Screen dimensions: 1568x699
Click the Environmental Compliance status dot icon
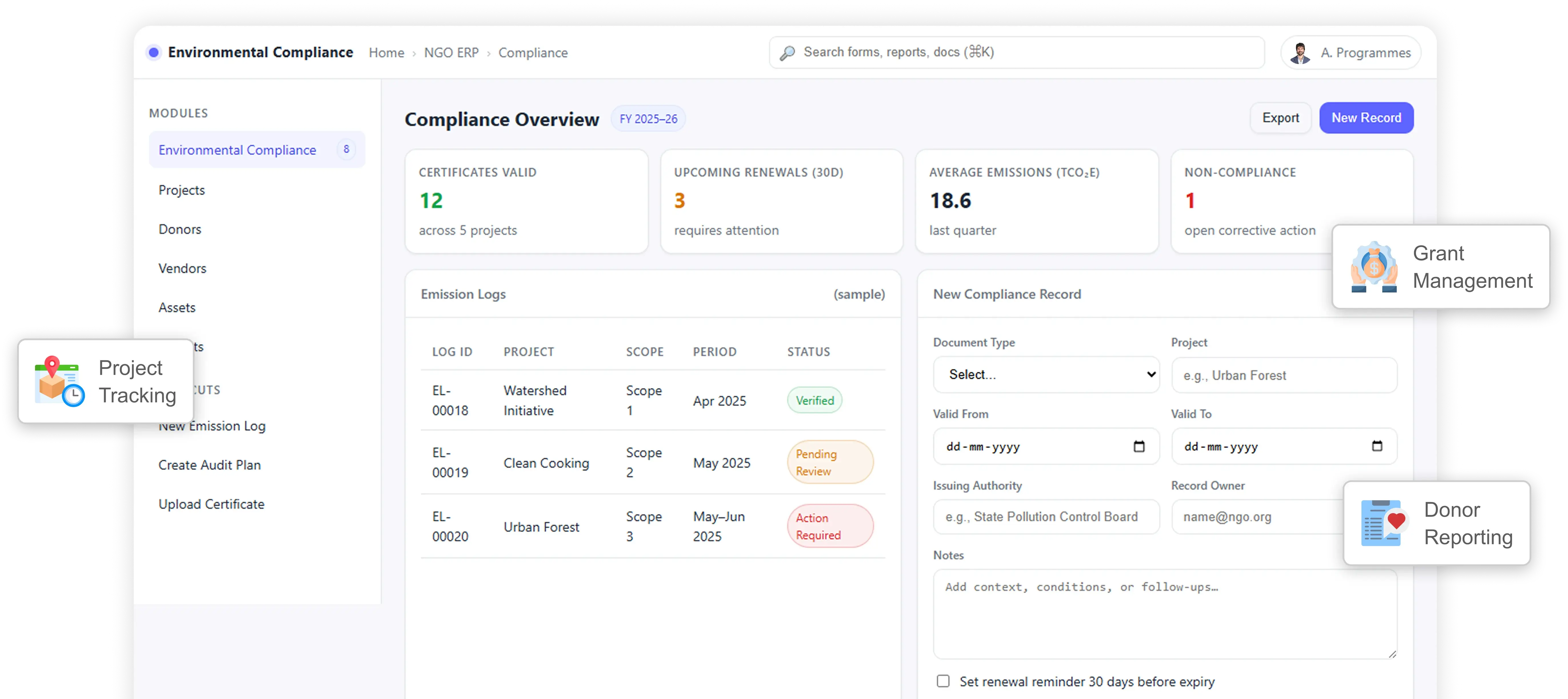(x=153, y=52)
